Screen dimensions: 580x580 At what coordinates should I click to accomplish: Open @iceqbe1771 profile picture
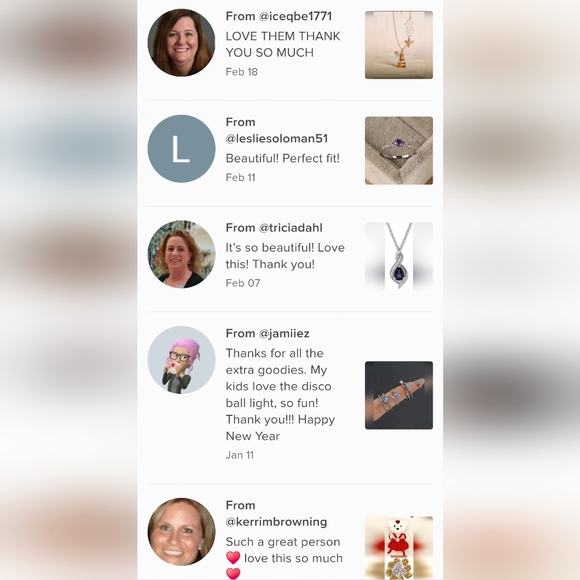[181, 43]
